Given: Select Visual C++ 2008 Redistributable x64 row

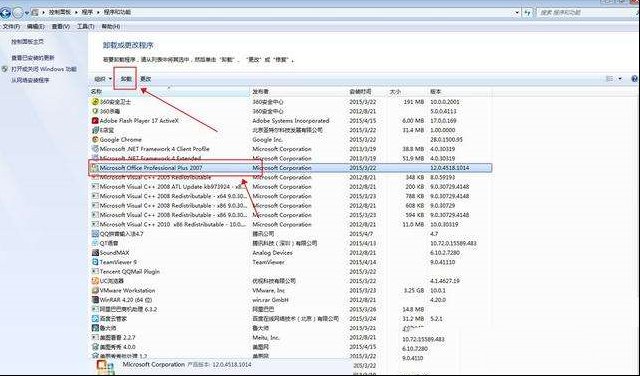Looking at the screenshot, I should click(291, 196).
